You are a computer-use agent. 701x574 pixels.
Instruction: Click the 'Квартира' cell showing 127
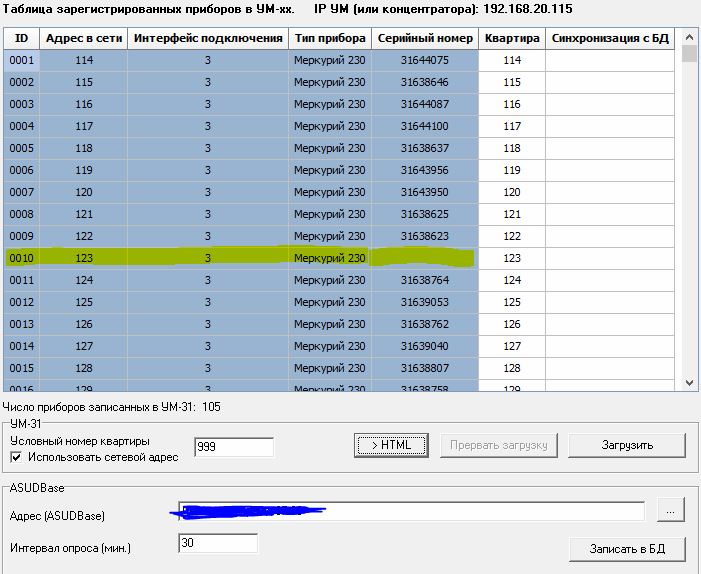[511, 346]
